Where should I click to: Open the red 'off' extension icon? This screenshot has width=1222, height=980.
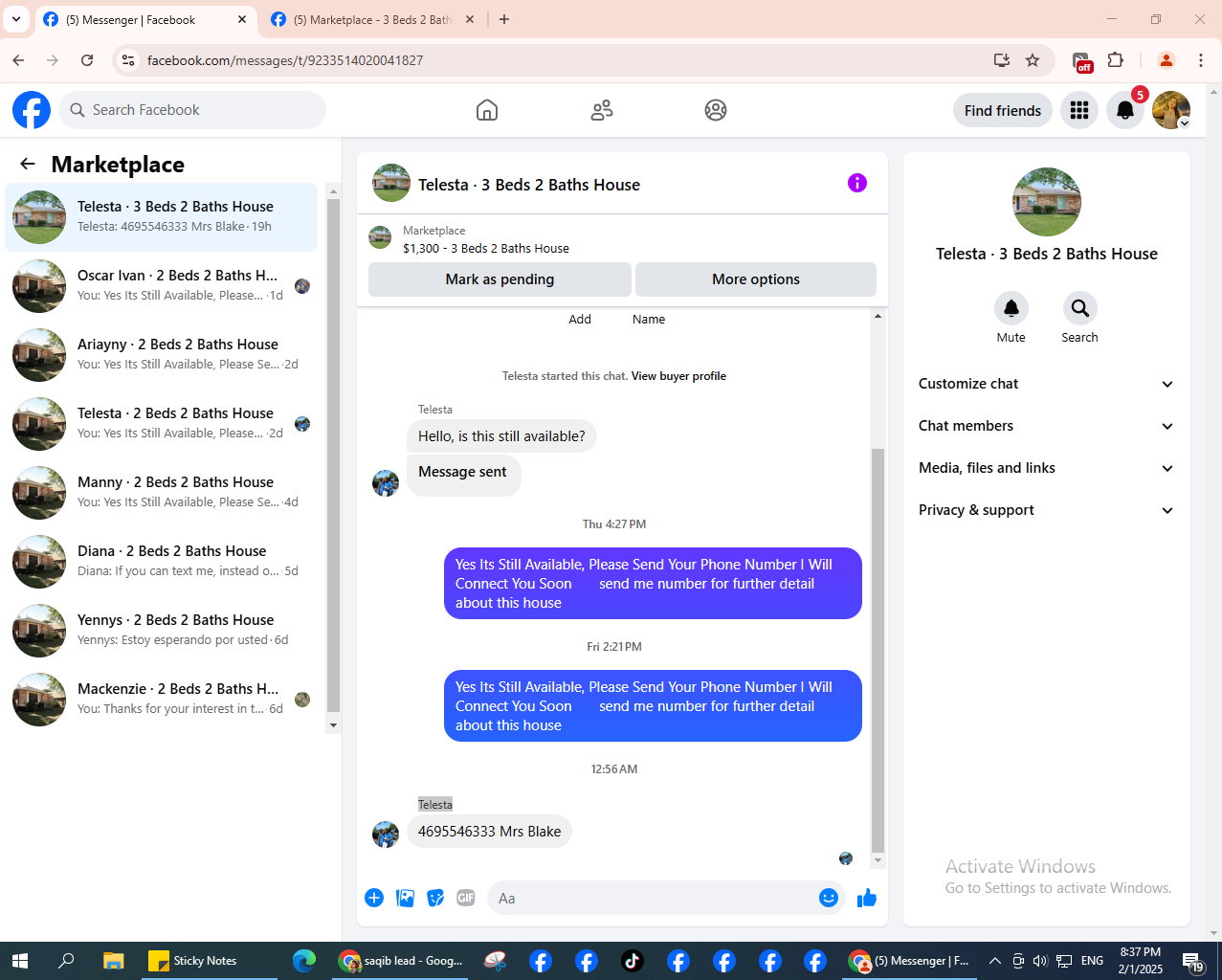click(1081, 61)
